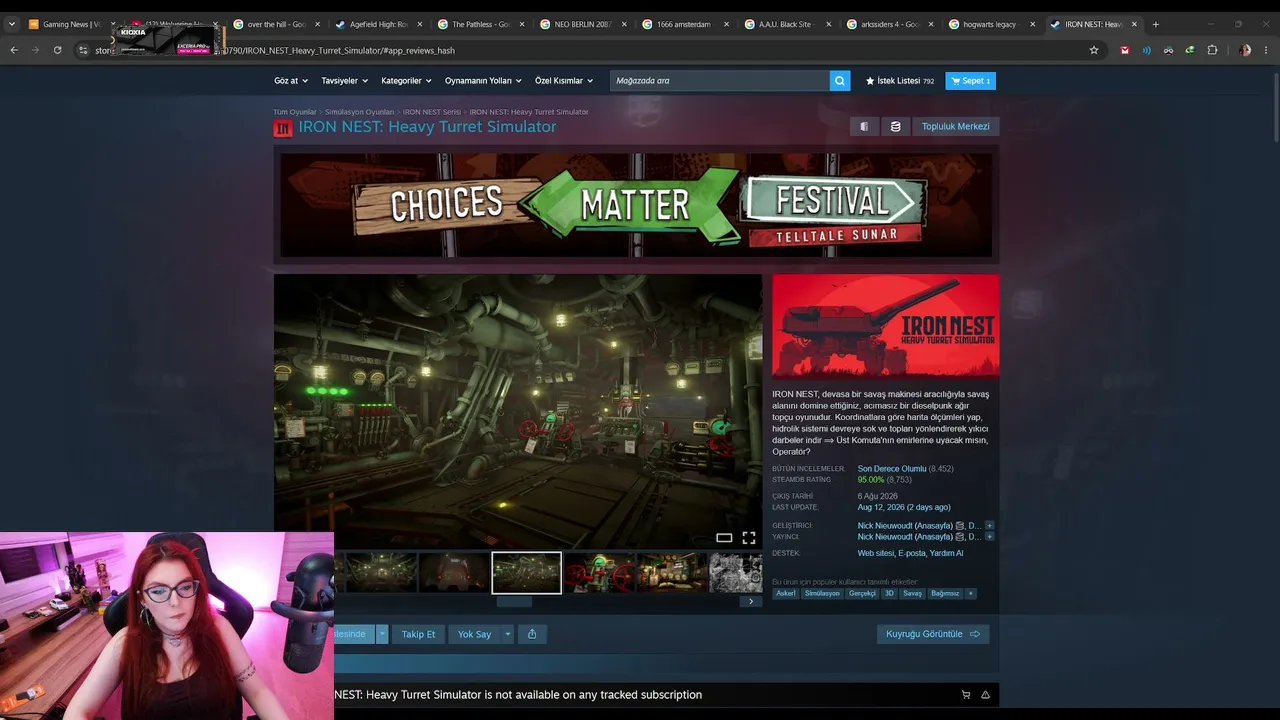Open the Göz at dropdown menu

coord(291,81)
